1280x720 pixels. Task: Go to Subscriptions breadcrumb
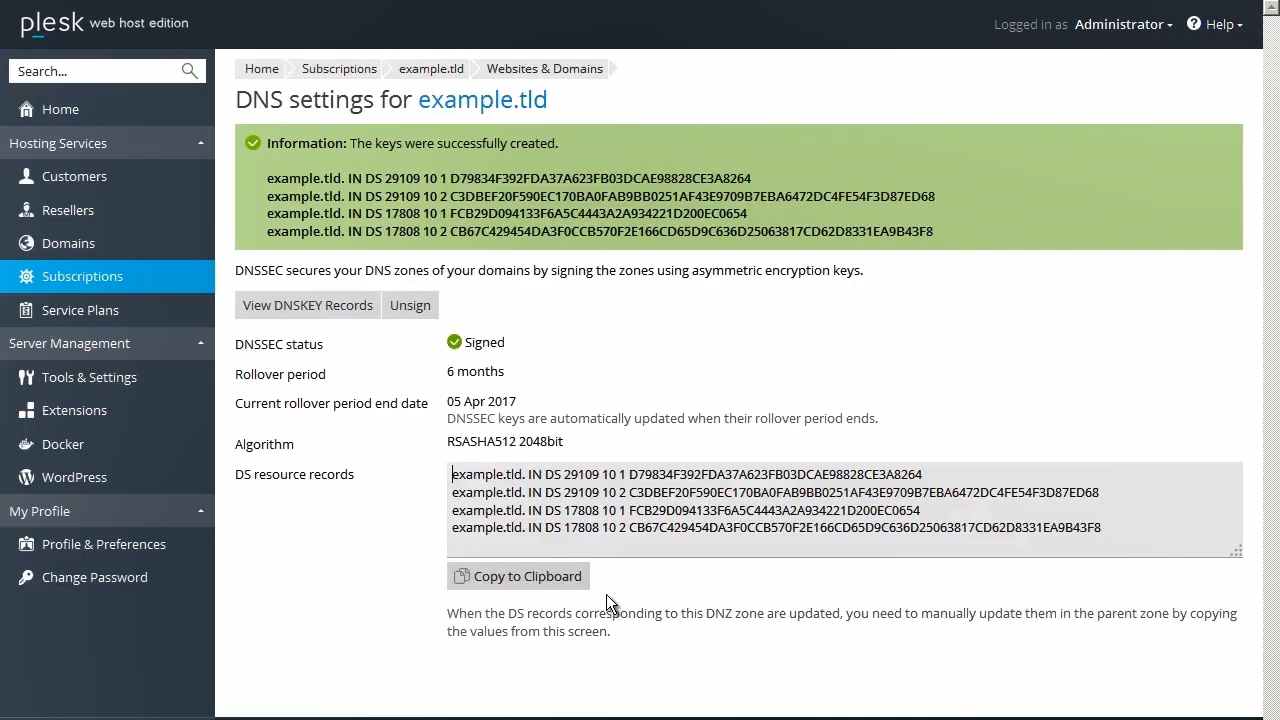339,69
